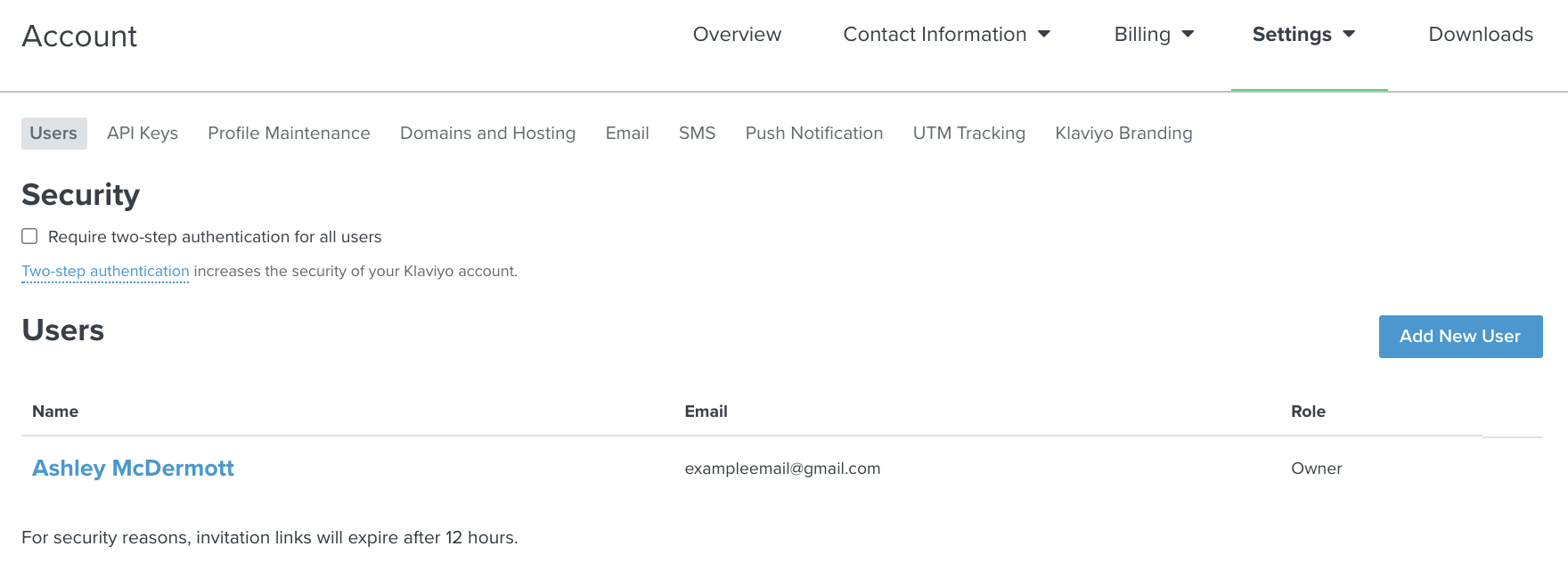Enable two-step authentication for all users
The height and width of the screenshot is (579, 1568).
pyautogui.click(x=29, y=236)
